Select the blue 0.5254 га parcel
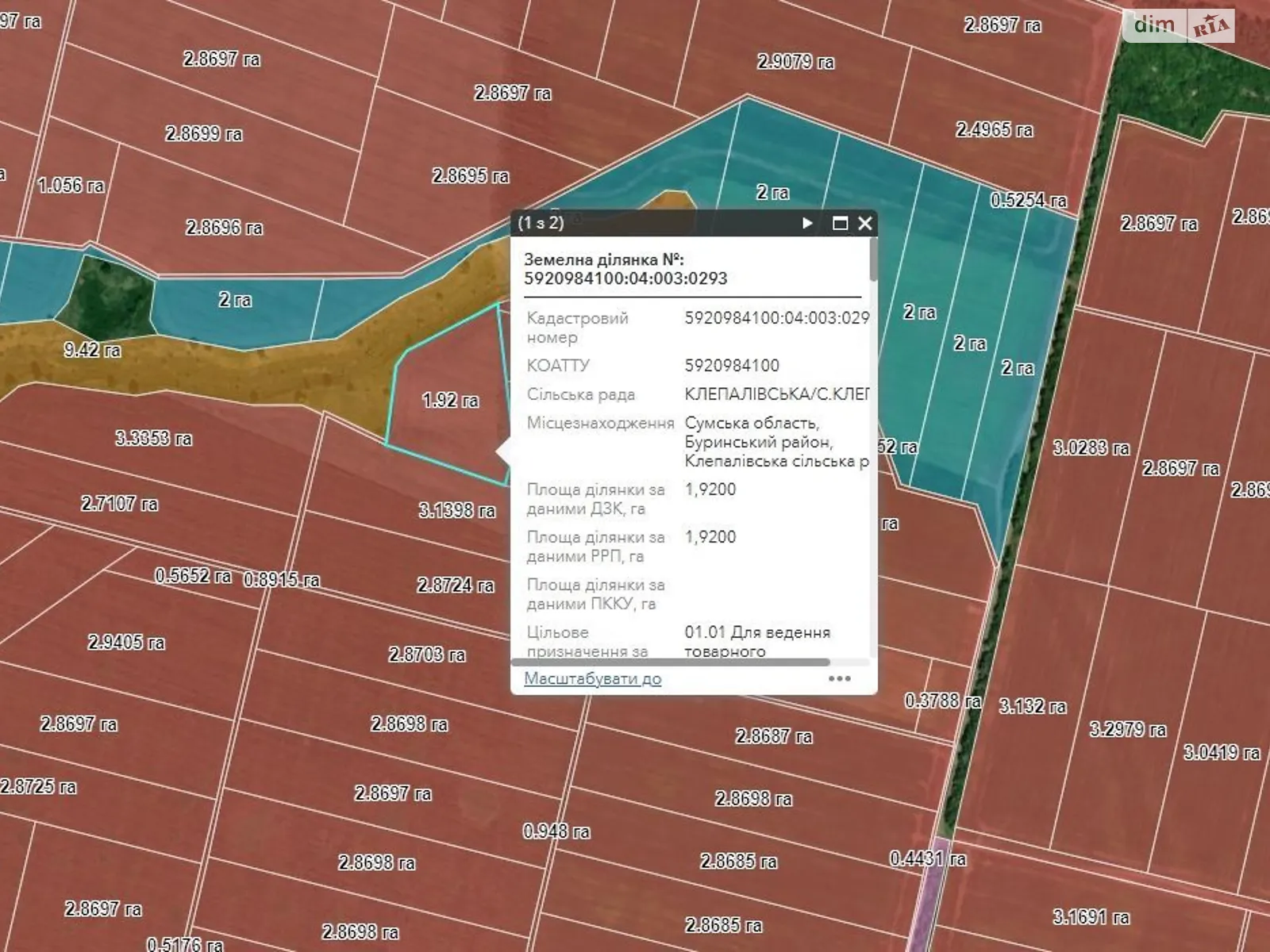 [x=1028, y=201]
